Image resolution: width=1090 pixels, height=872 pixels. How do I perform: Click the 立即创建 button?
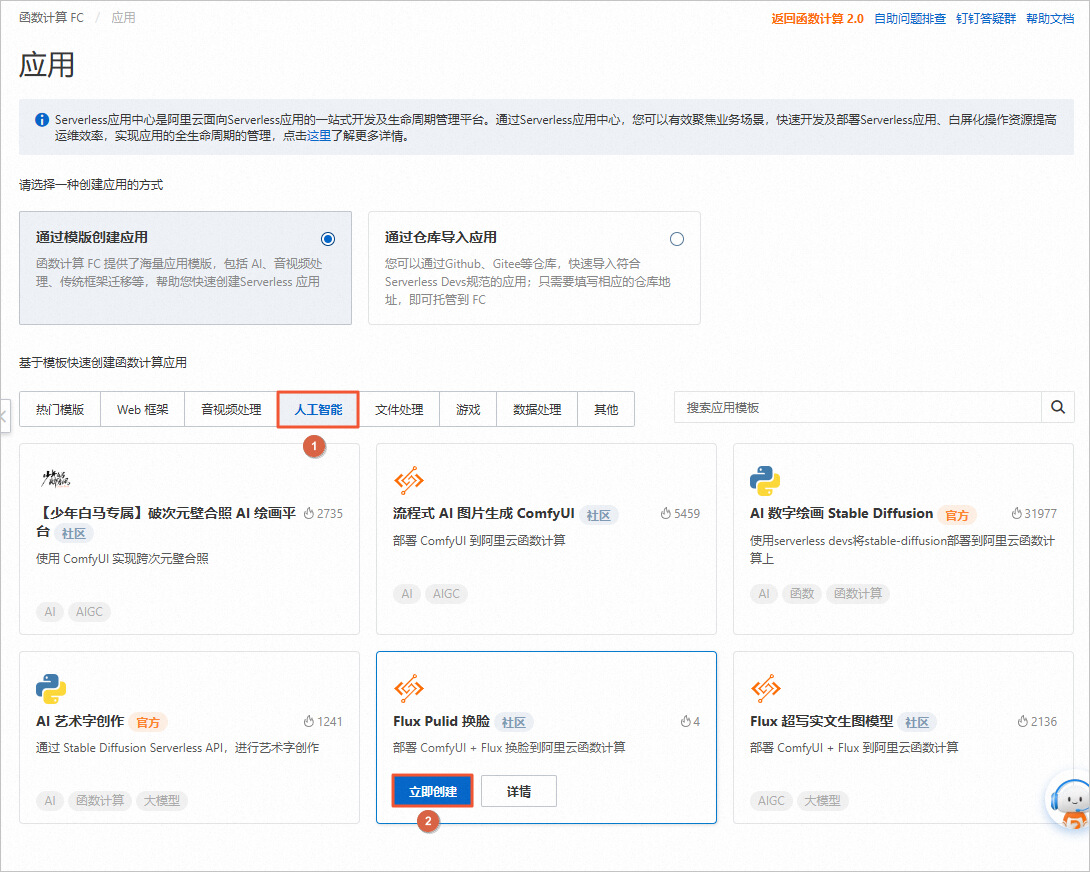click(432, 791)
